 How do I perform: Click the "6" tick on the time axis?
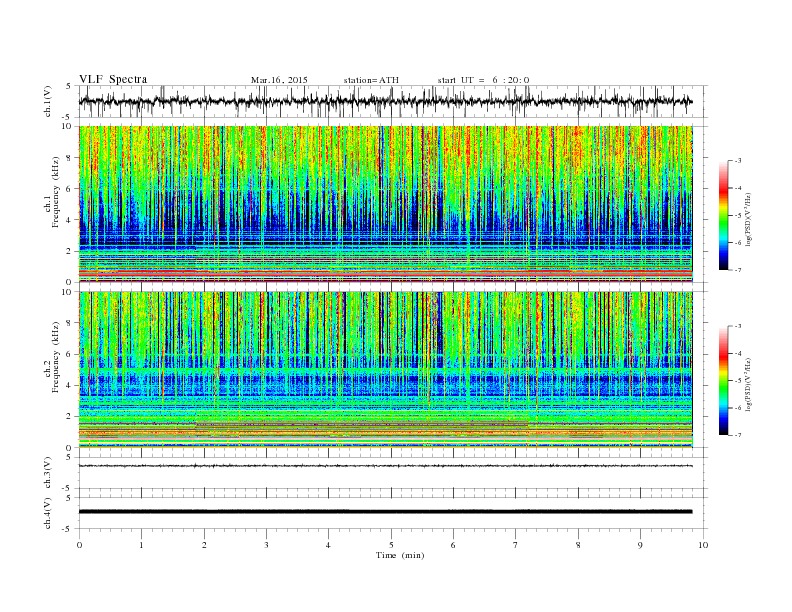tap(454, 545)
